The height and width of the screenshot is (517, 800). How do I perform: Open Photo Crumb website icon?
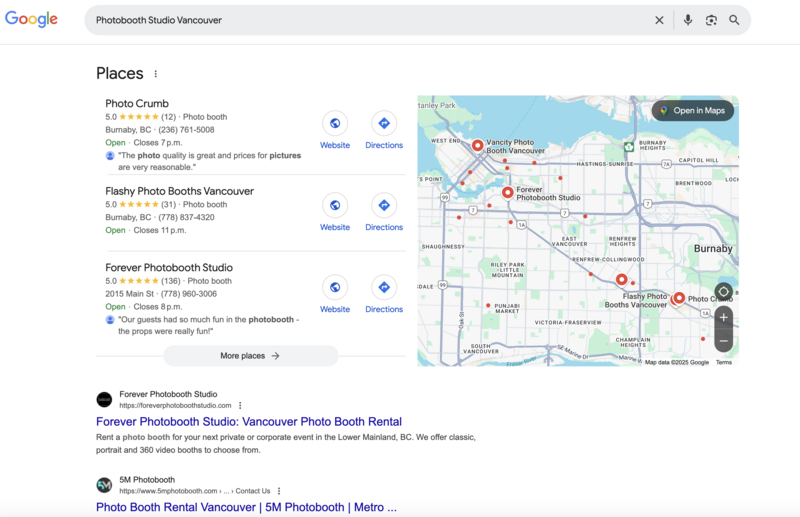coord(335,123)
